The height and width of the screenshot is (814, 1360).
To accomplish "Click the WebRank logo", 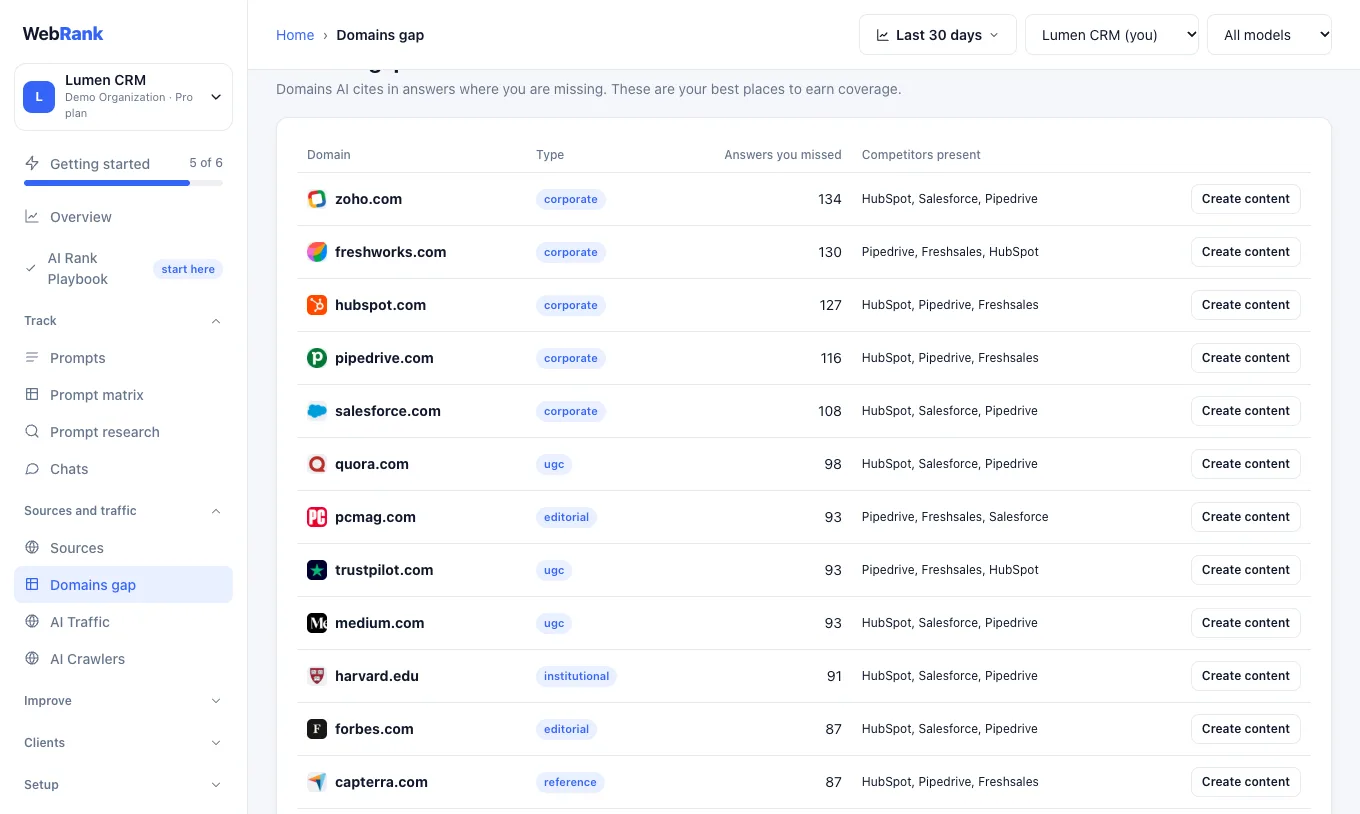I will pos(63,33).
